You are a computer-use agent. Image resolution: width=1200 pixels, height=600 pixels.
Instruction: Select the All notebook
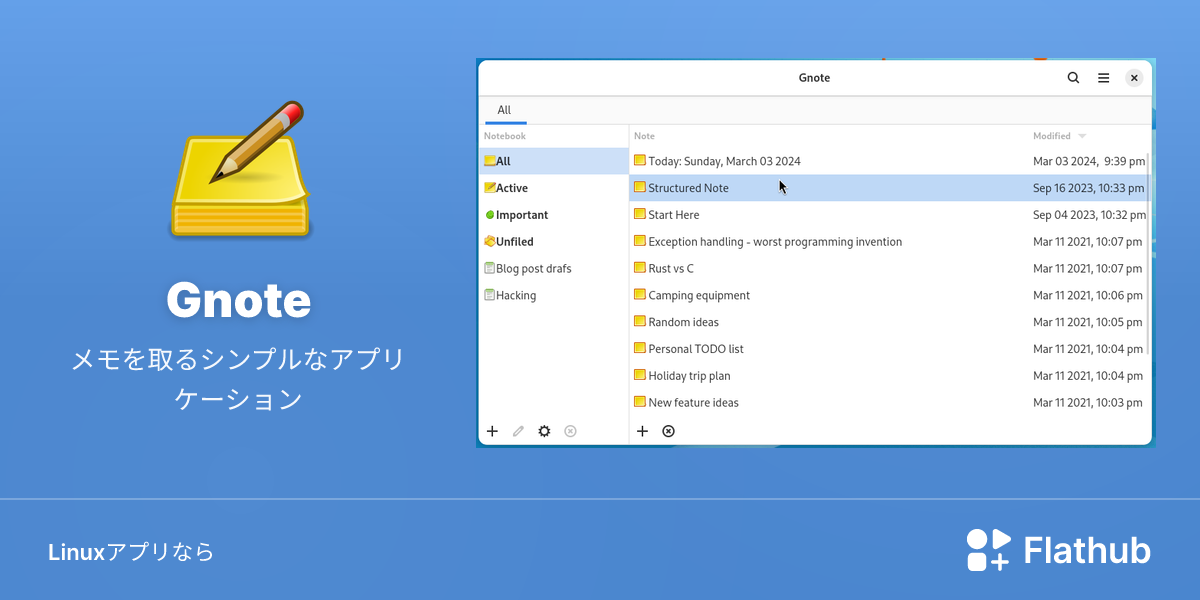pos(554,161)
